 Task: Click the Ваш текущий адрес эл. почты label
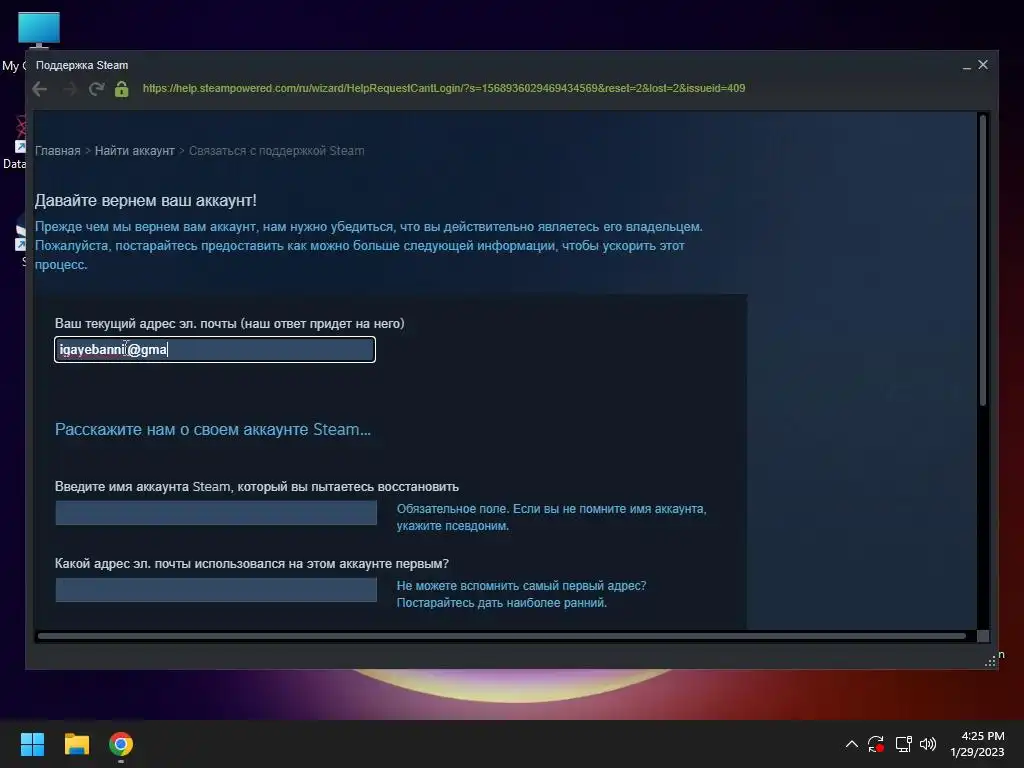[x=229, y=323]
